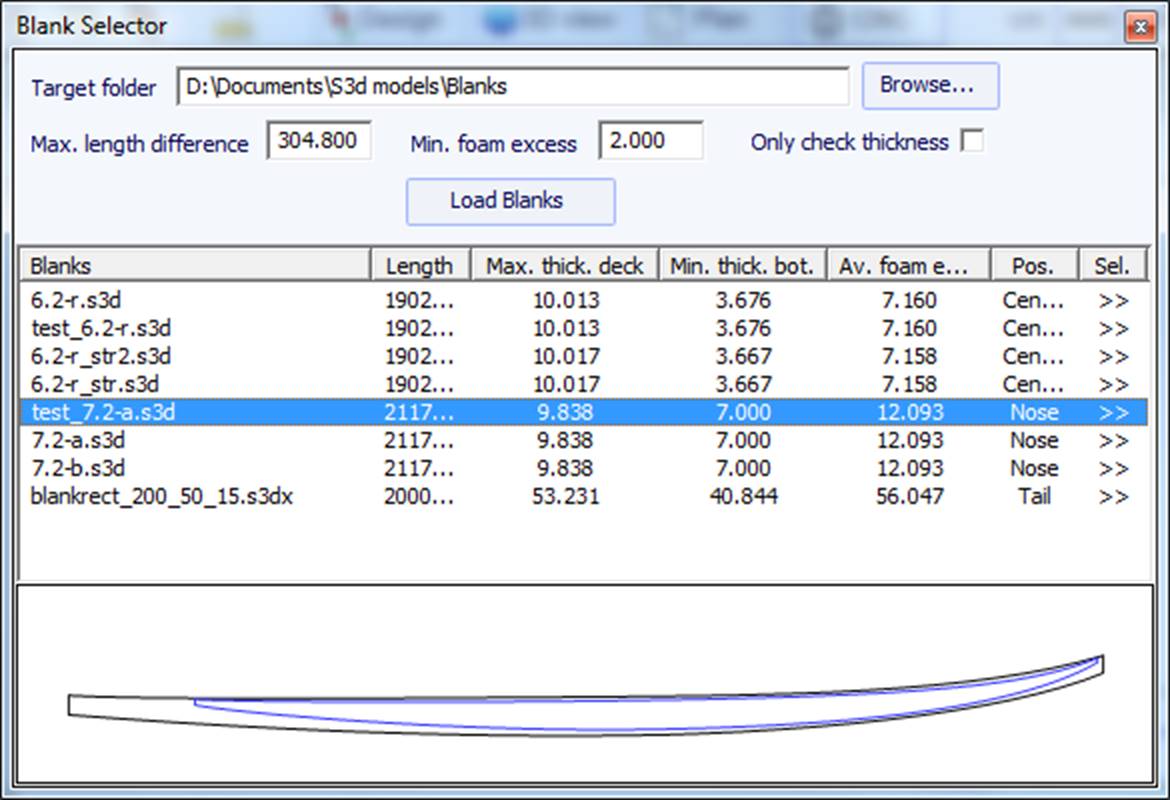Screen dimensions: 1170x800
Task: Click Max. thick. deck column header
Action: pos(565,266)
